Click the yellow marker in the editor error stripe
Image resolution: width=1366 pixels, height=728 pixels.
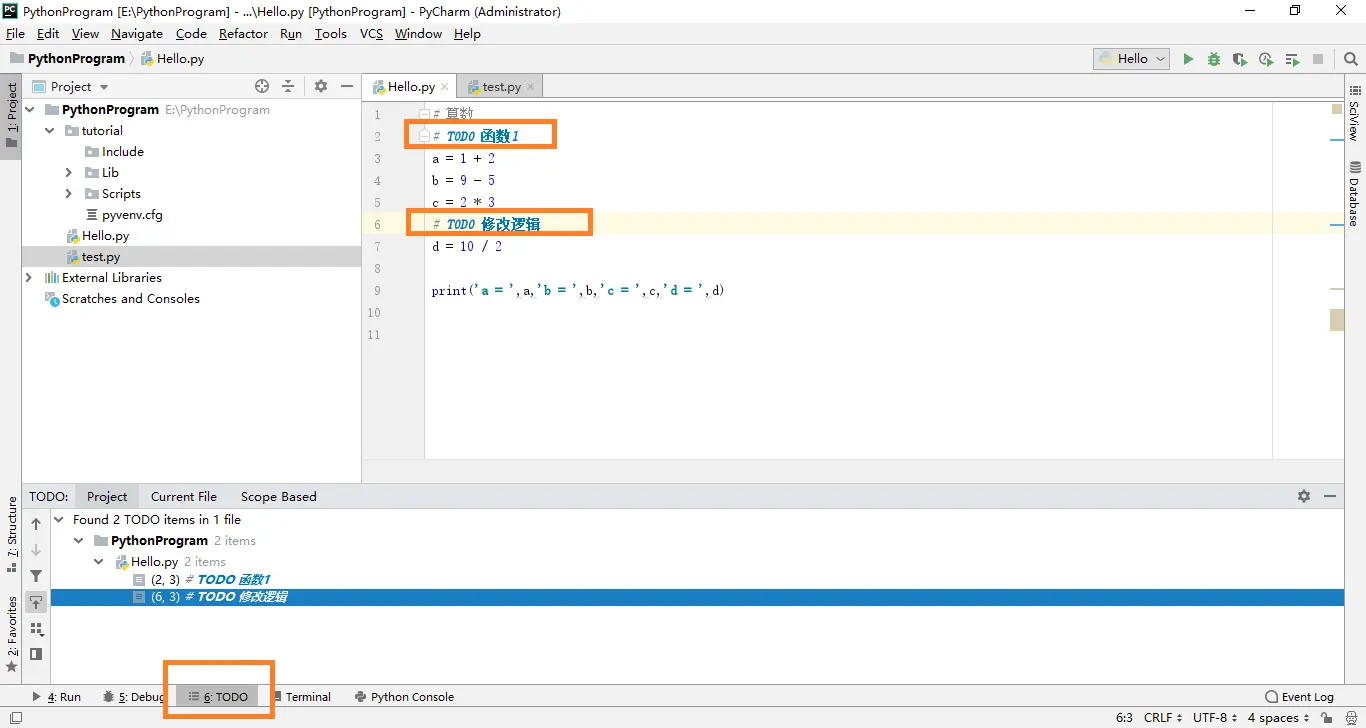[x=1337, y=319]
